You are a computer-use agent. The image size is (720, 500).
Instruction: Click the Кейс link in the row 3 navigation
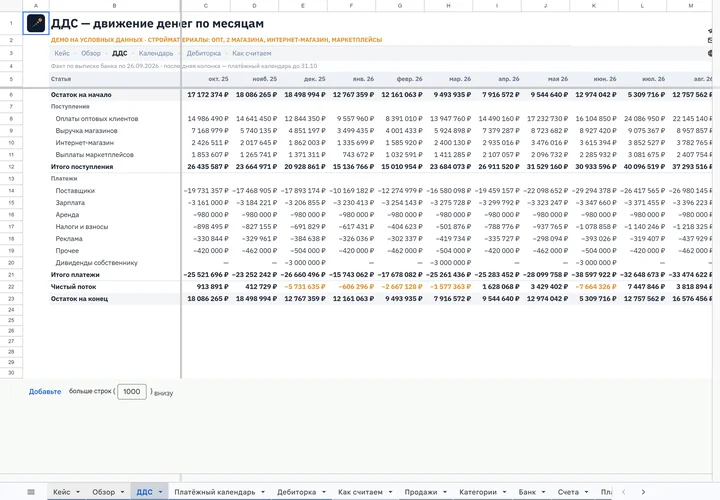(62, 53)
